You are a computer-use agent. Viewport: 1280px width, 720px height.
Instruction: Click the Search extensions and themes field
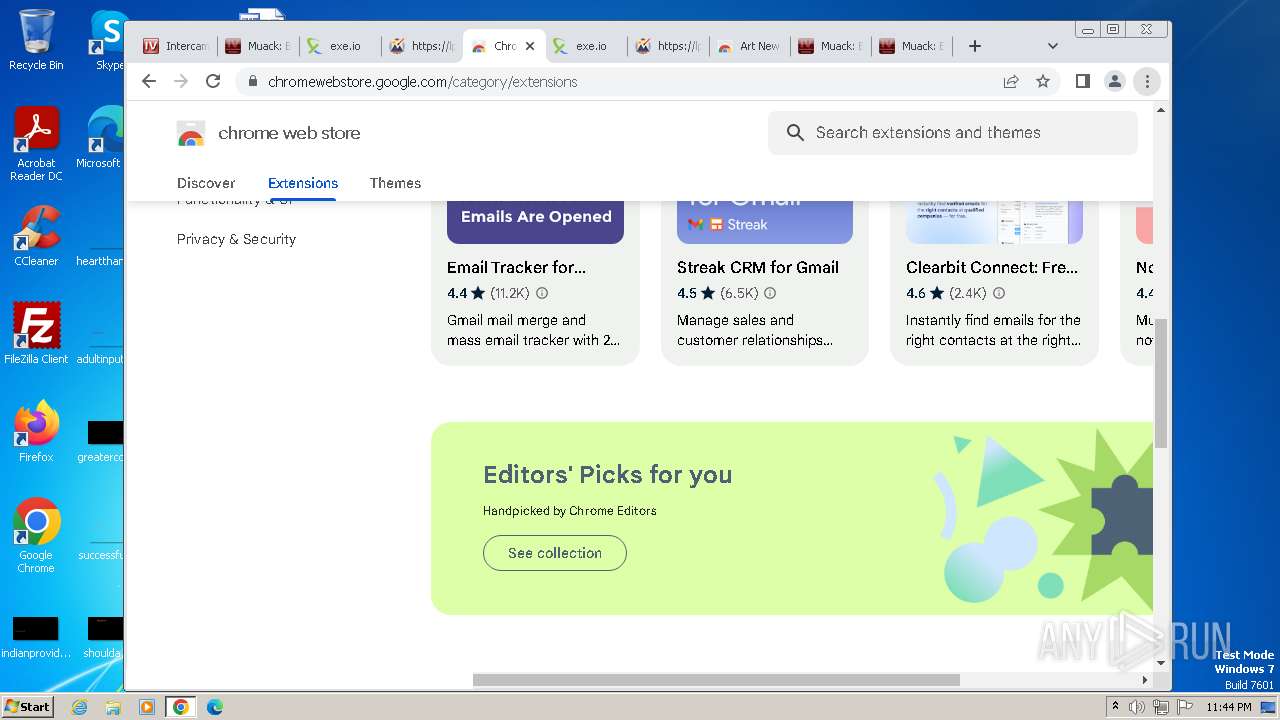(952, 133)
